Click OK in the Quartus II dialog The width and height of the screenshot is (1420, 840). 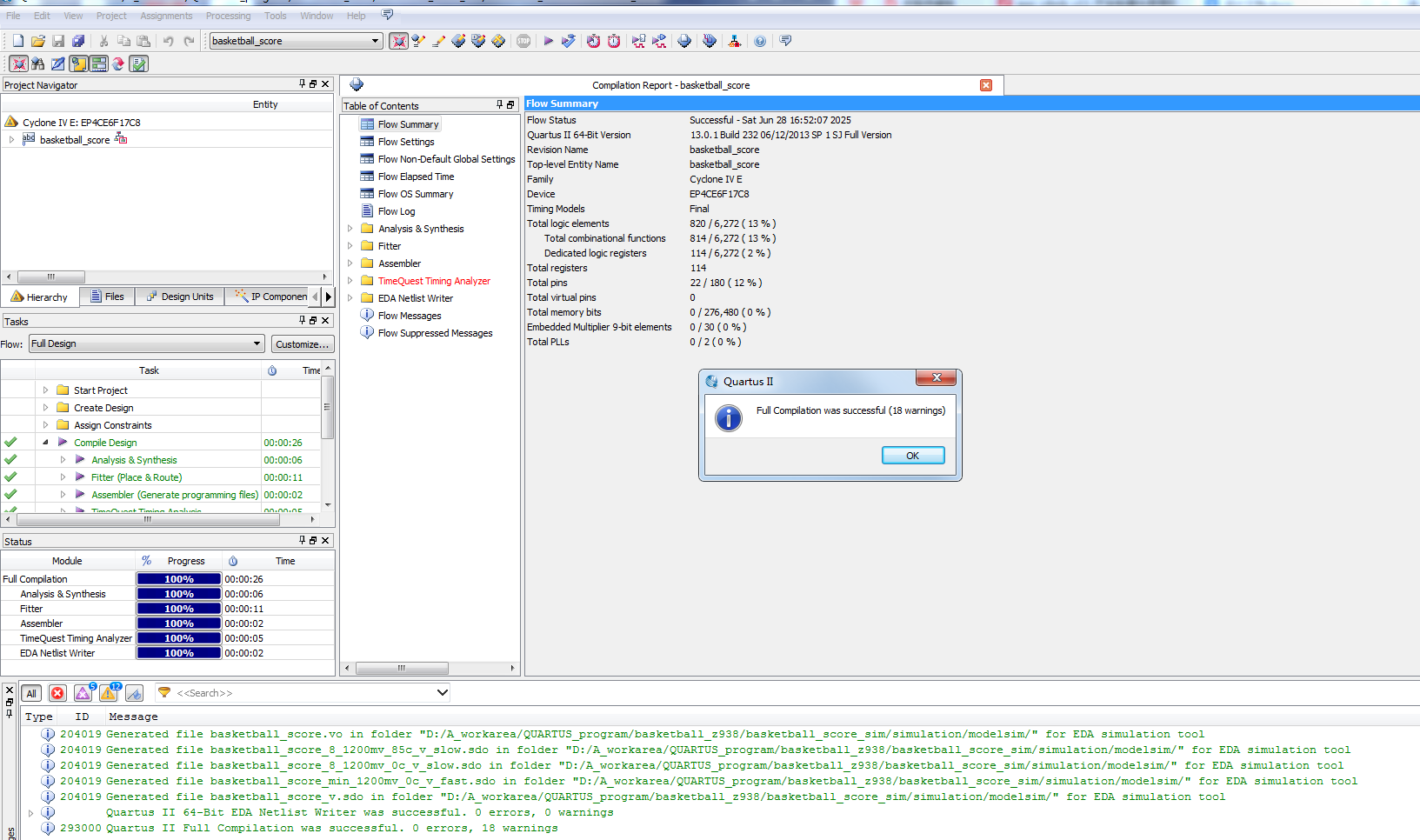913,456
